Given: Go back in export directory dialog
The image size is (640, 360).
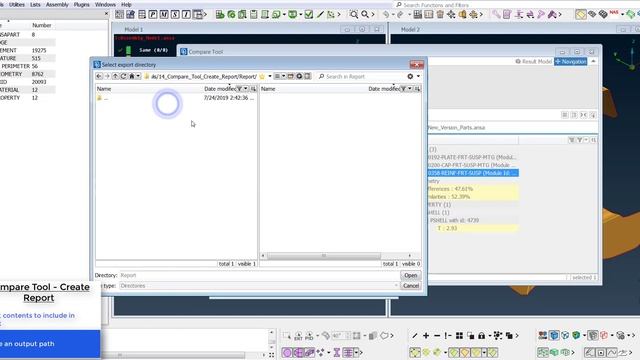Looking at the screenshot, I should [99, 76].
